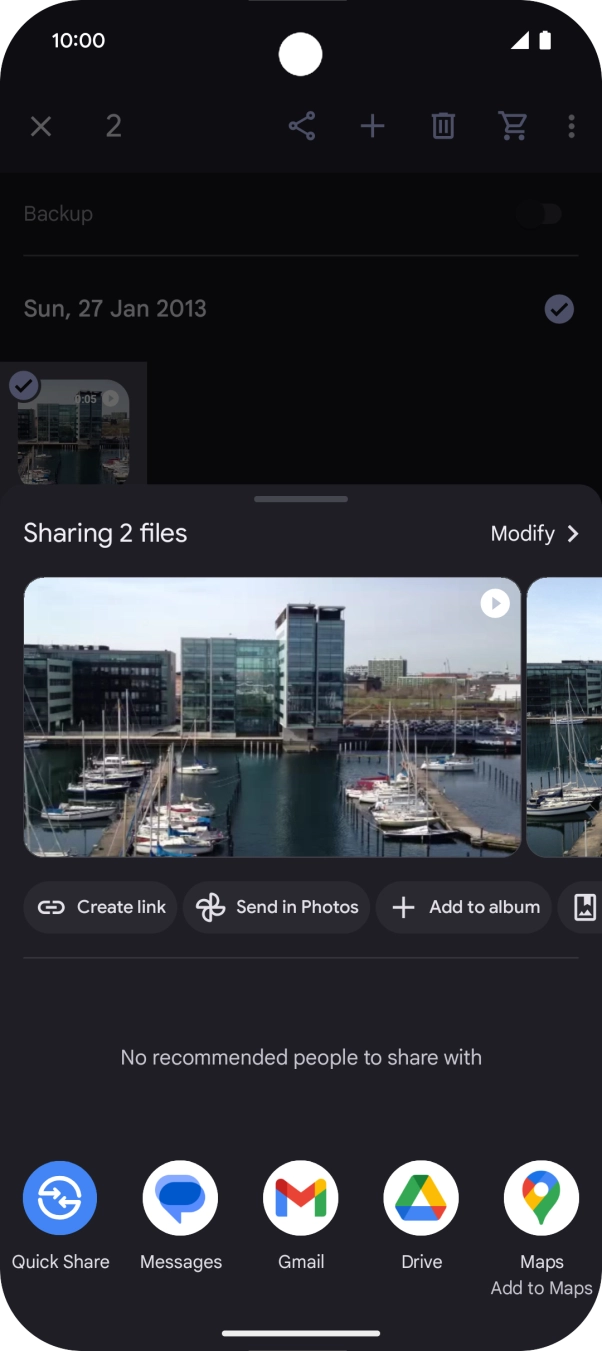Uncheck the Sun, 27 Jan 2013 date checkmark
Image resolution: width=602 pixels, height=1351 pixels.
tap(559, 309)
